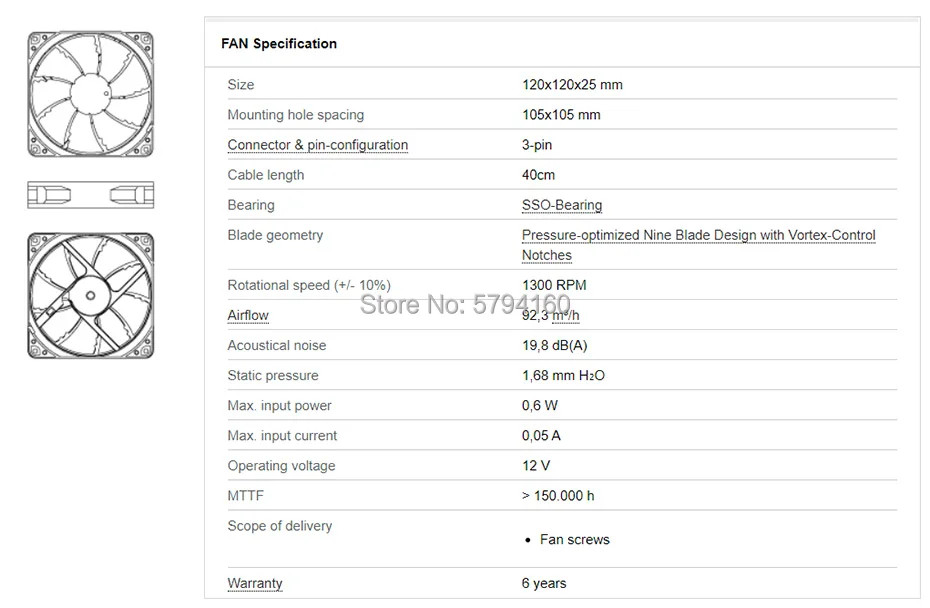The image size is (930, 608).
Task: Click the > 150.000 h MTTF value
Action: [x=558, y=496]
